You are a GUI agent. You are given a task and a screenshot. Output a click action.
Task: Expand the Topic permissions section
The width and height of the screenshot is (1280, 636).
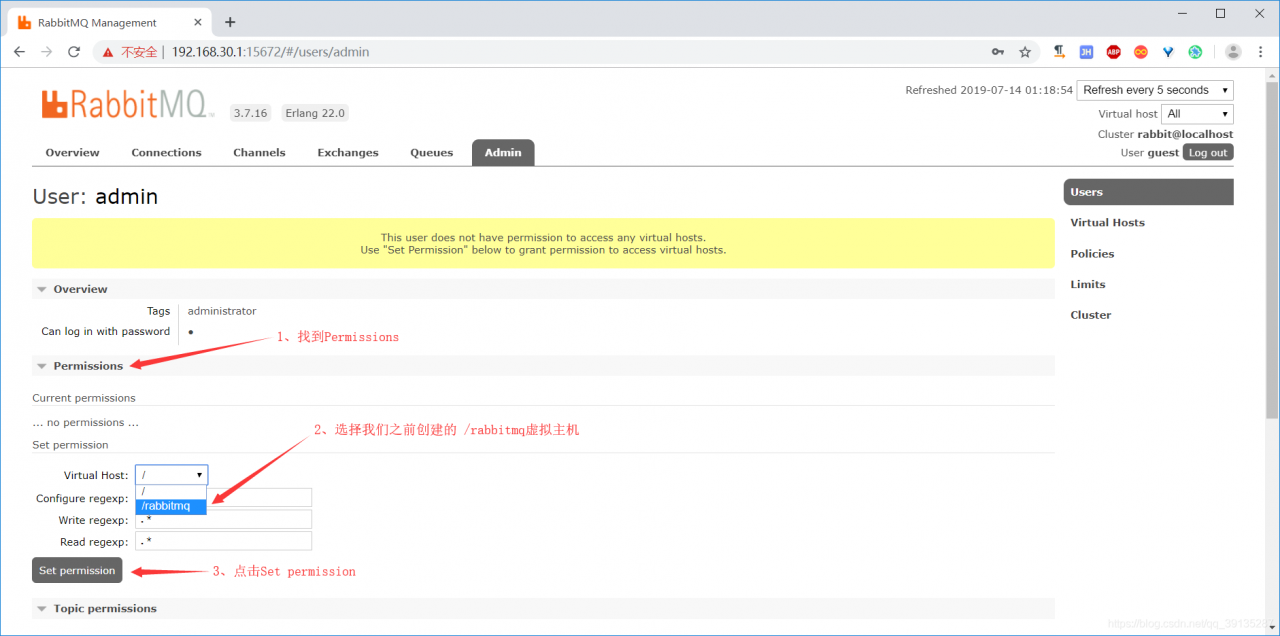tap(543, 609)
